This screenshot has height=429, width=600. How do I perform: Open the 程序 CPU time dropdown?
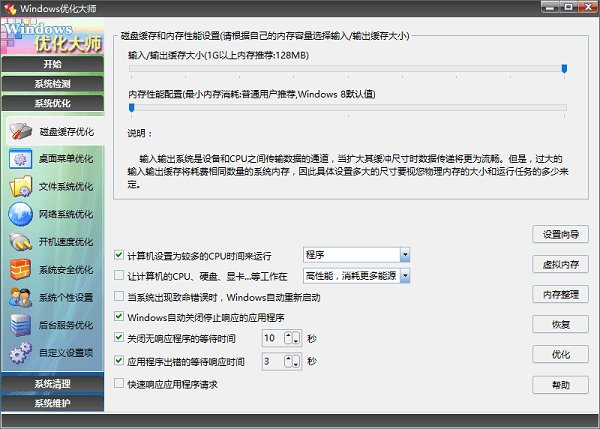point(405,255)
